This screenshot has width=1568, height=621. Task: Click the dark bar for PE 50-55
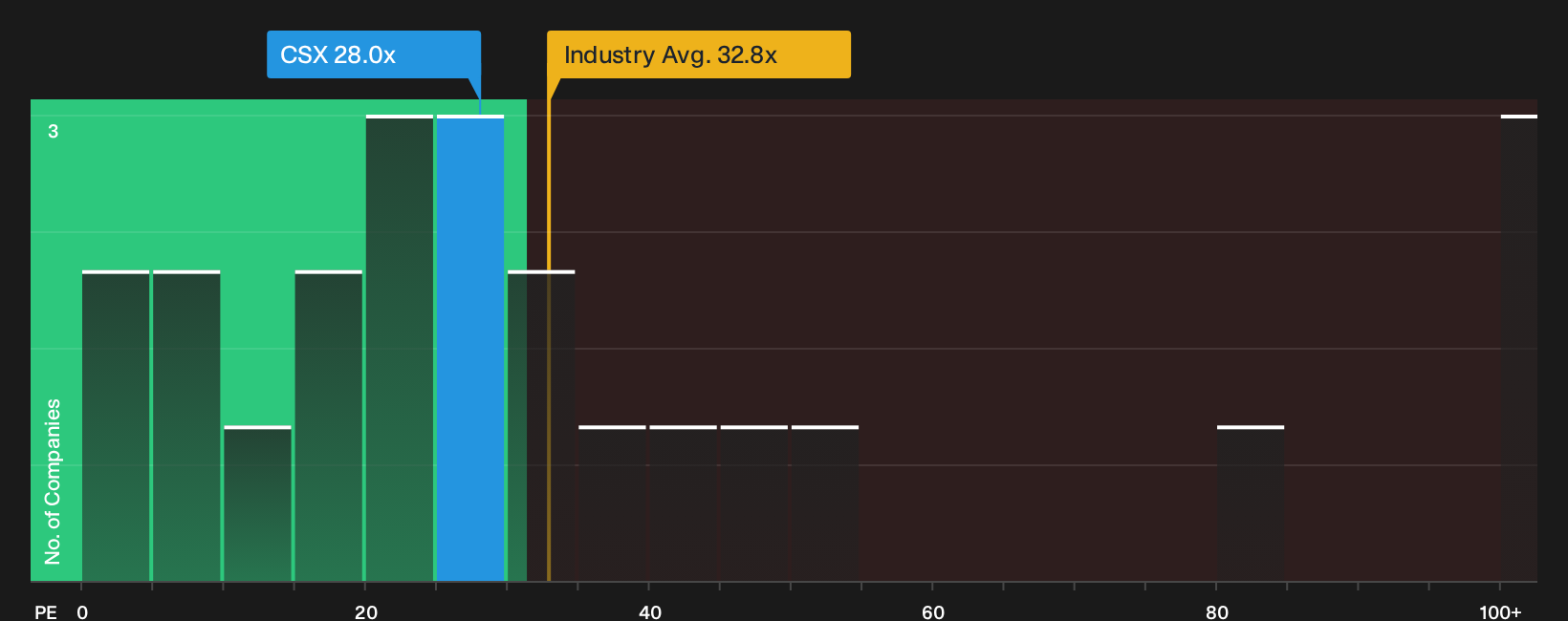point(825,503)
